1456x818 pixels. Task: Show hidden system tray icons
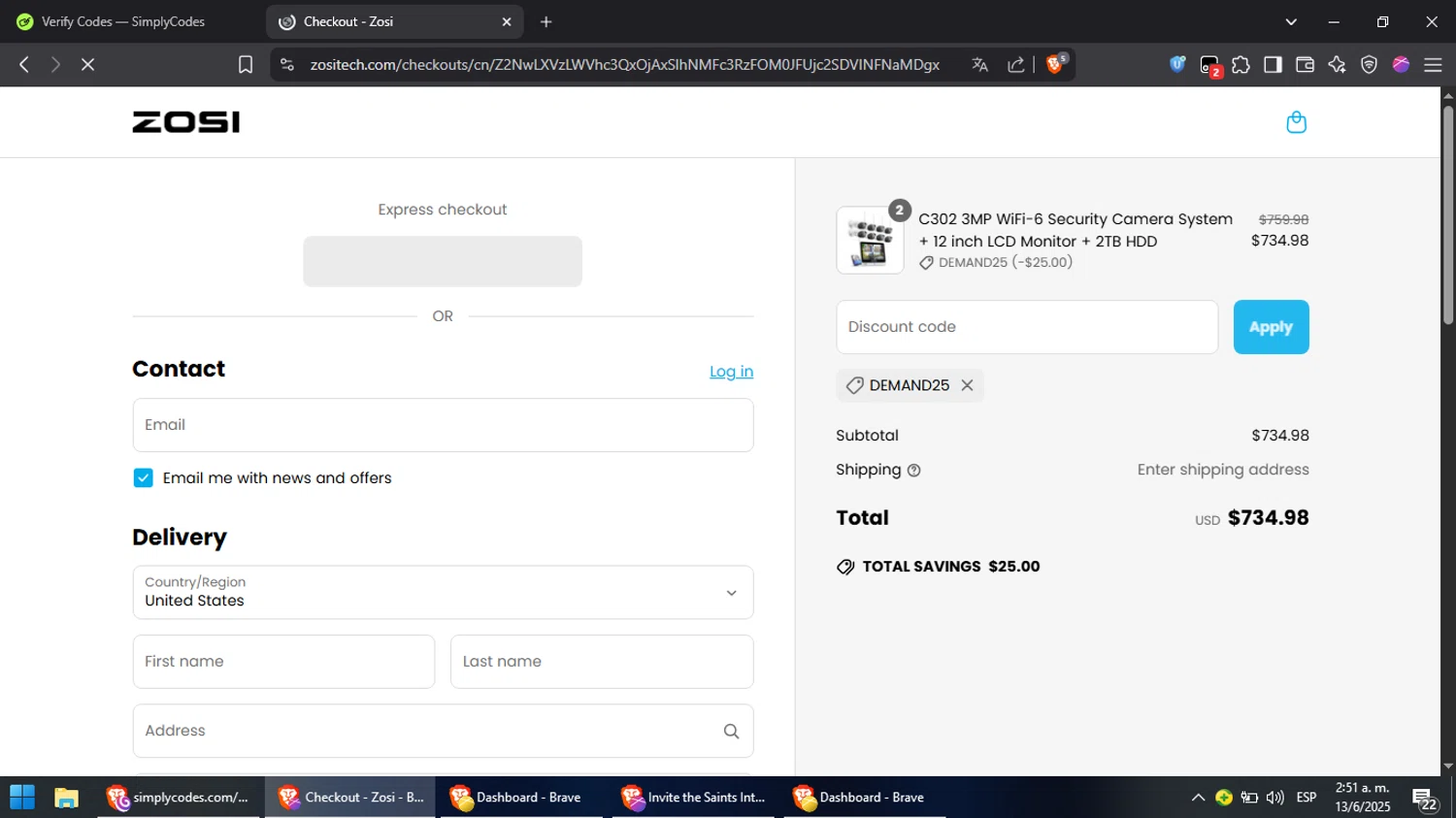(1198, 798)
